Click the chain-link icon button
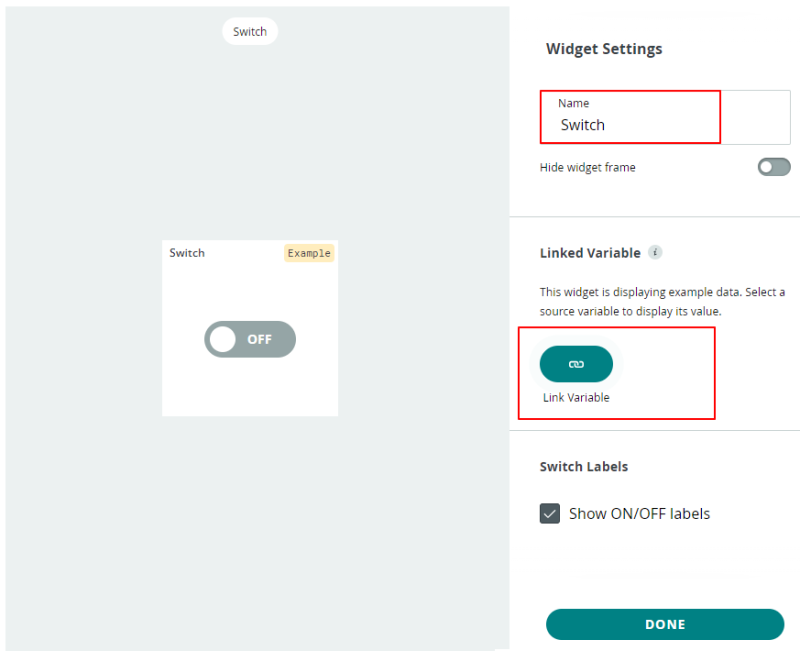Image resolution: width=800 pixels, height=651 pixels. point(576,364)
